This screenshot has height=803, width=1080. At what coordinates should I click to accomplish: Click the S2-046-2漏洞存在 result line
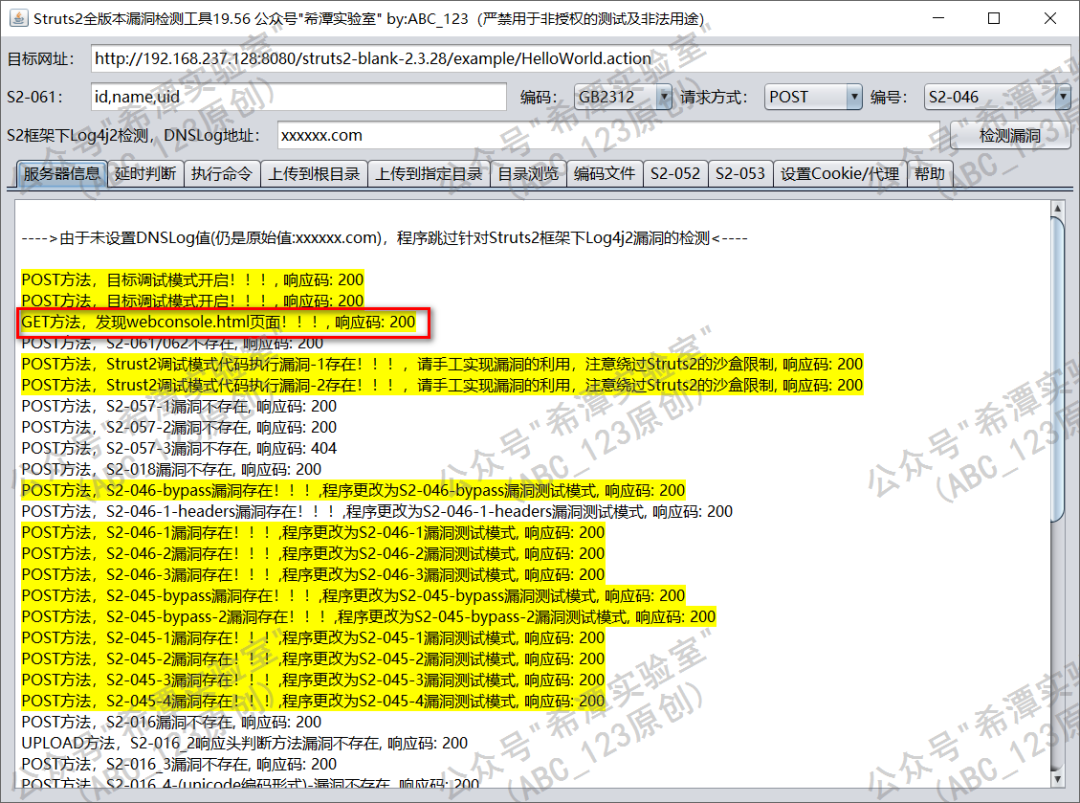click(313, 554)
